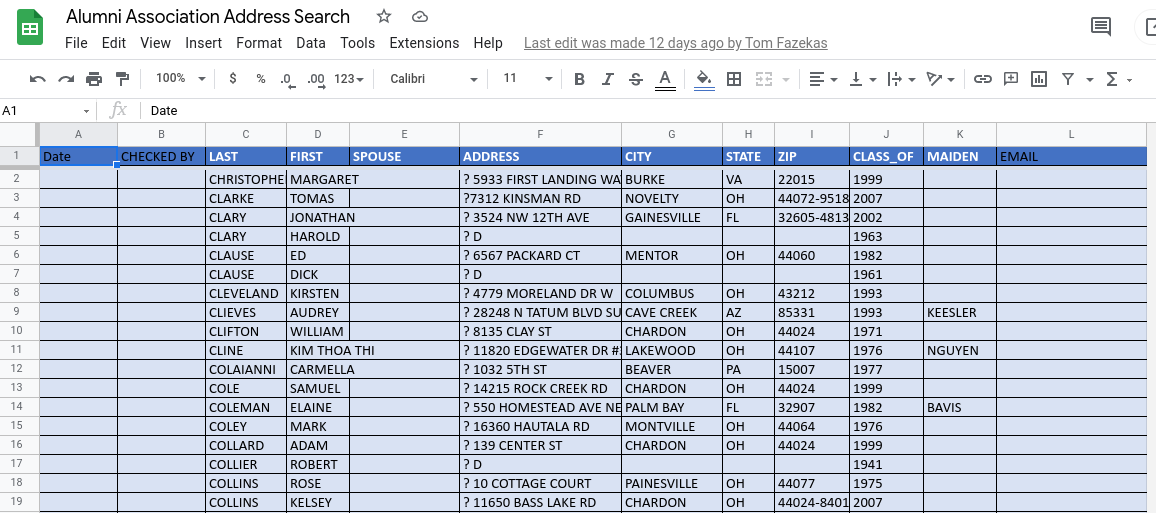This screenshot has height=513, width=1156.
Task: Undo the last action
Action: tap(38, 79)
